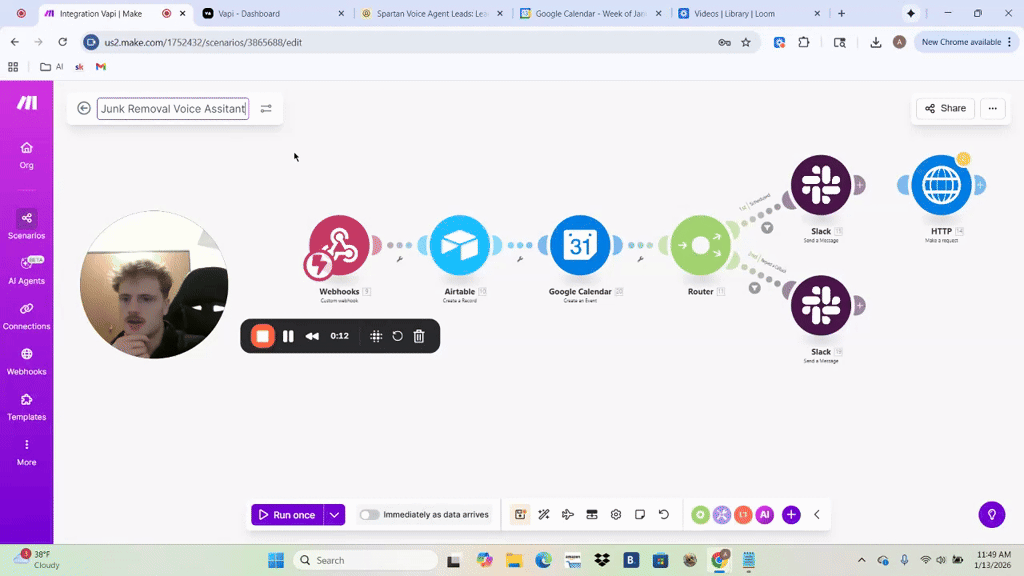Collapse the bottom toolbar with chevron
The height and width of the screenshot is (576, 1024).
(816, 515)
